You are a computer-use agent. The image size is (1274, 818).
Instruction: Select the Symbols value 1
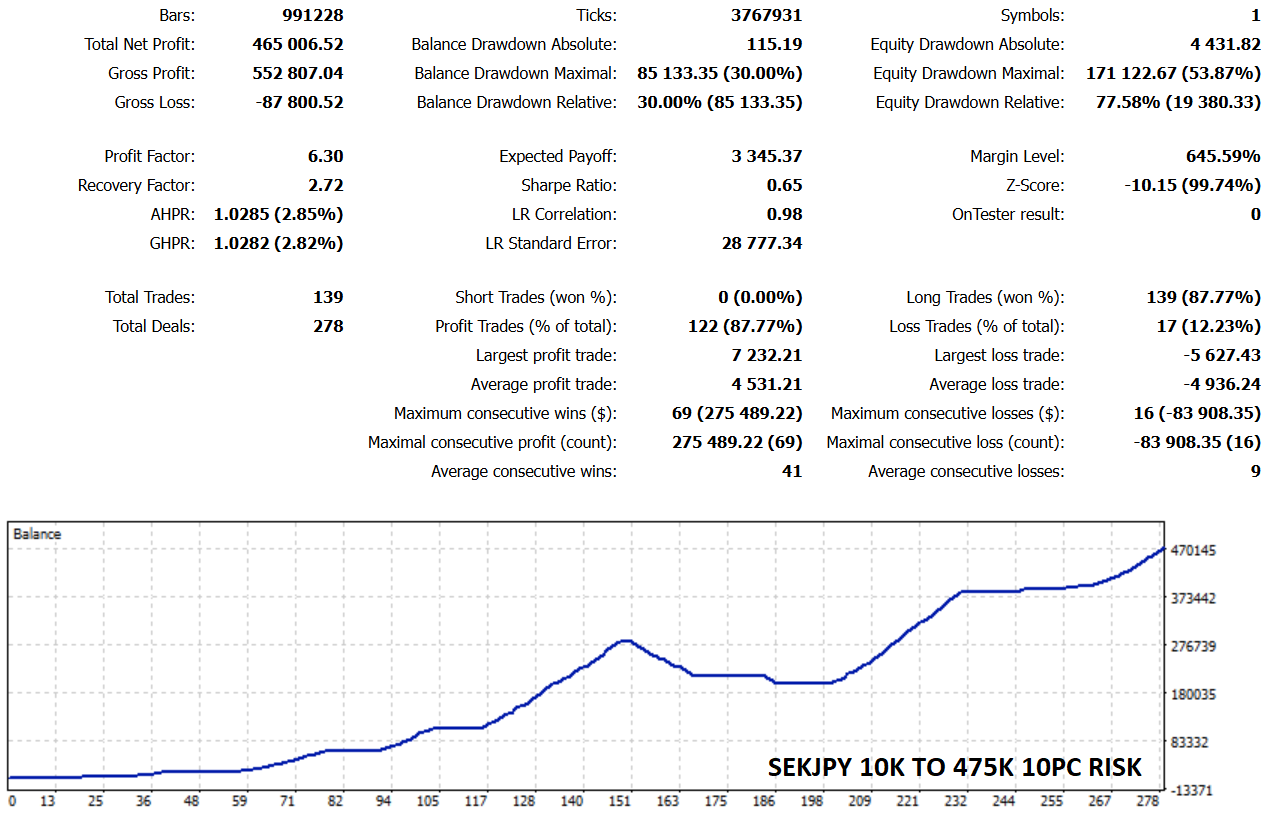(1256, 16)
